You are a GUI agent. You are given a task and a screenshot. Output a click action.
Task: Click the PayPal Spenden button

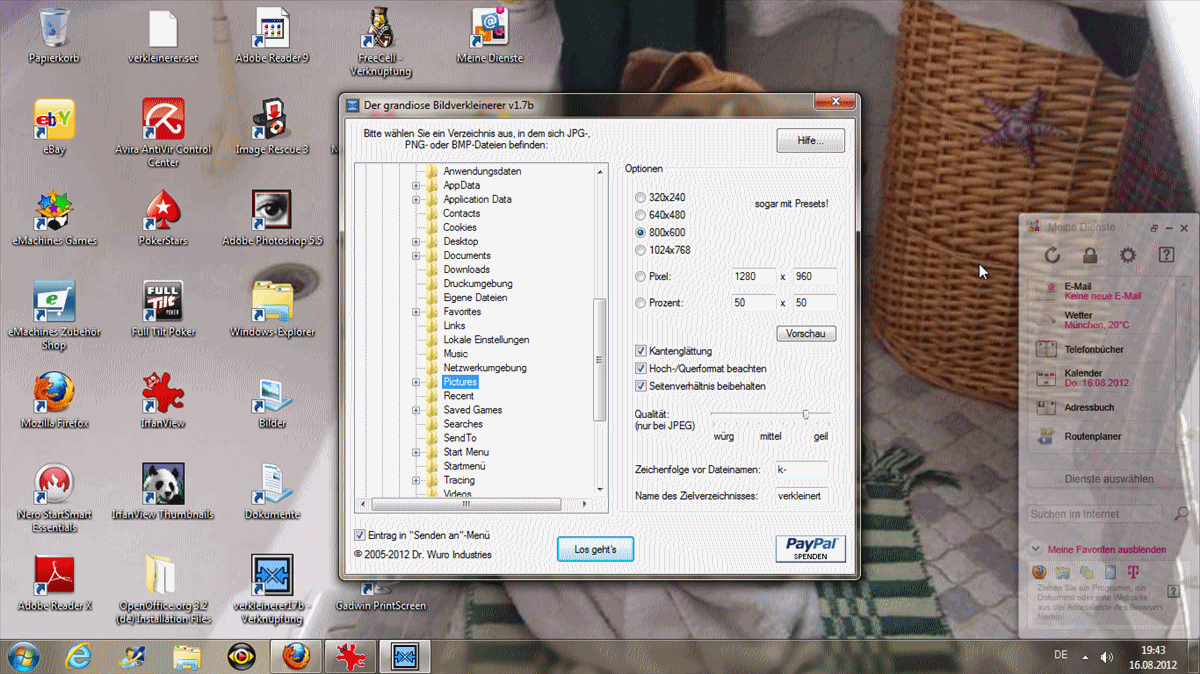tap(810, 549)
